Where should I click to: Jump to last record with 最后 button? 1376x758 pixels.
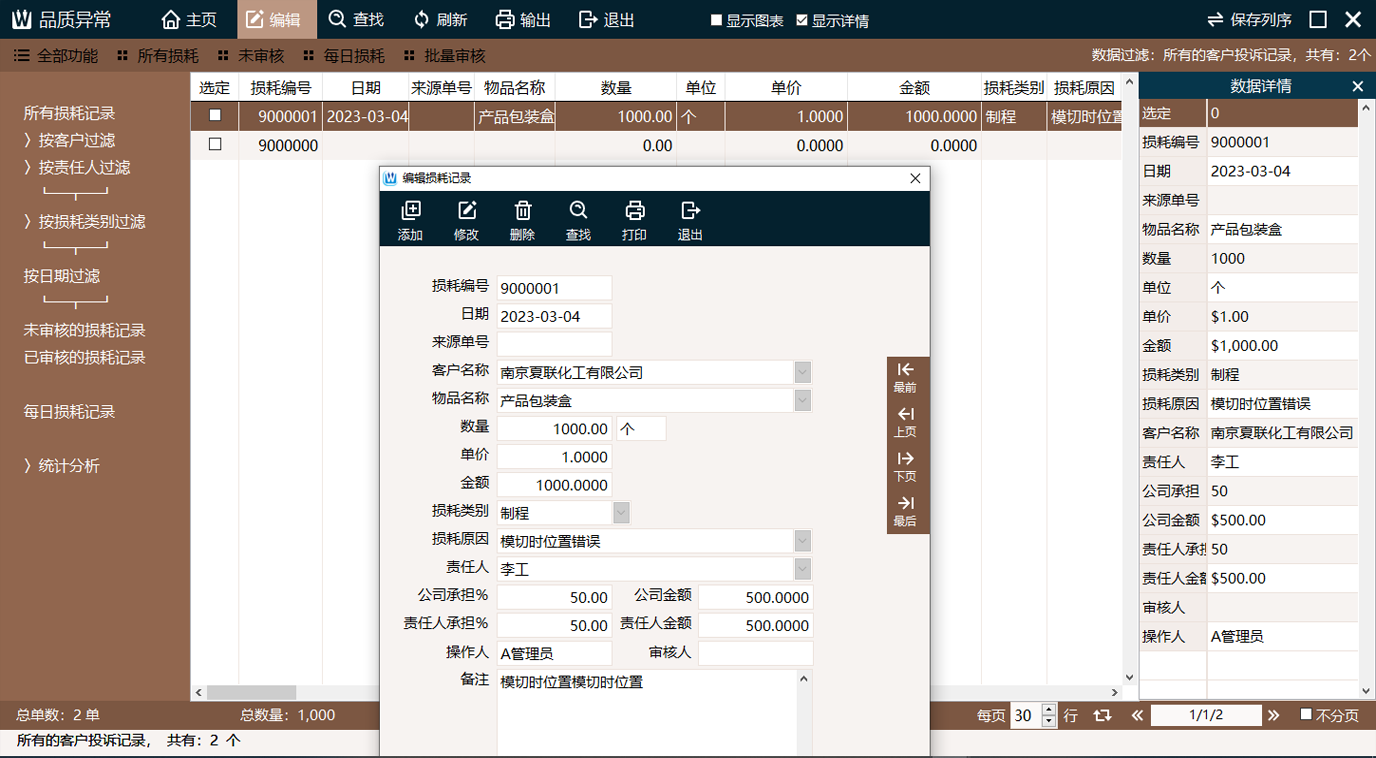click(x=905, y=510)
